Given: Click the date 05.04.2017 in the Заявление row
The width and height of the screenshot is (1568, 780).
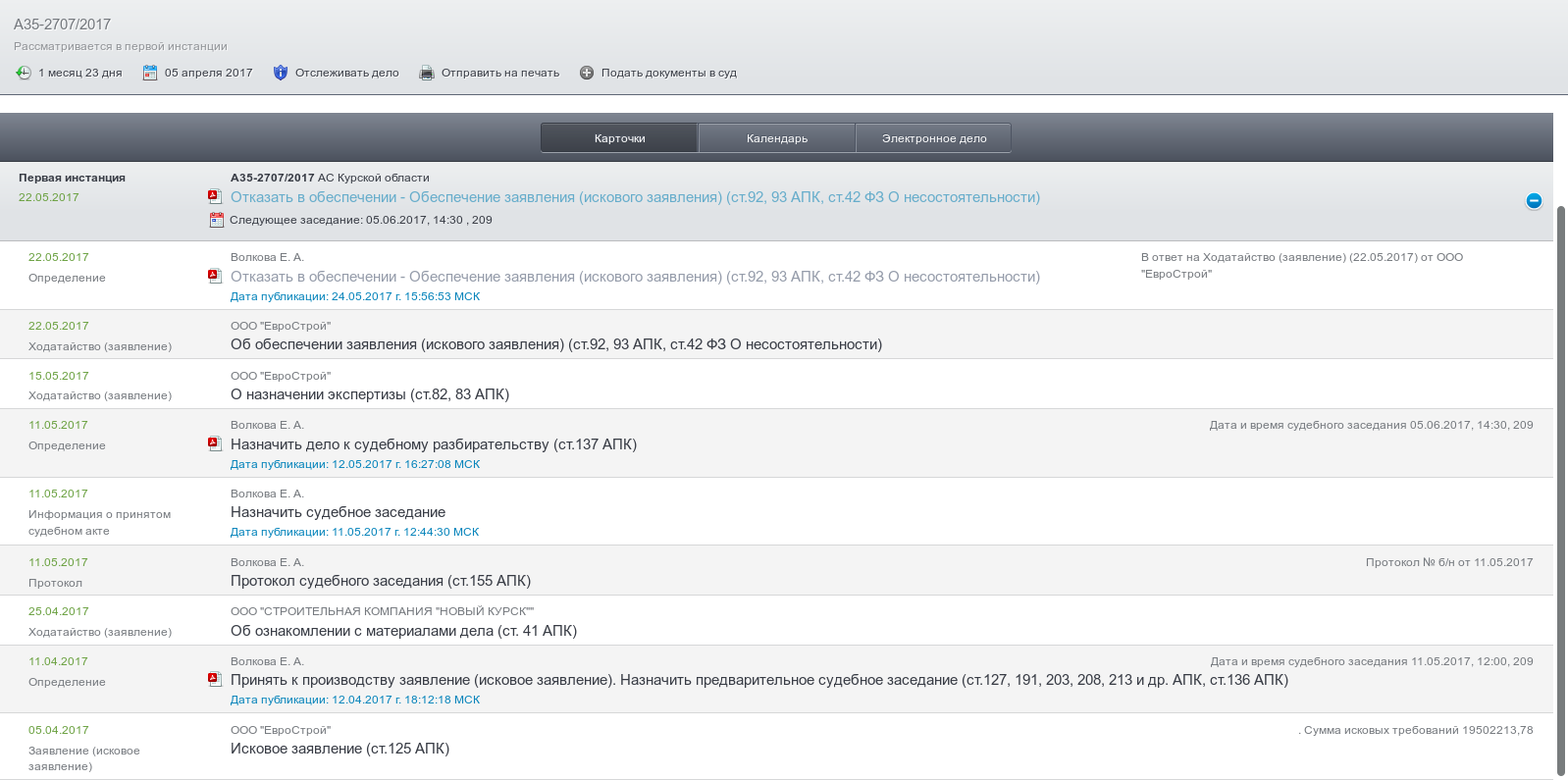Looking at the screenshot, I should 59,730.
